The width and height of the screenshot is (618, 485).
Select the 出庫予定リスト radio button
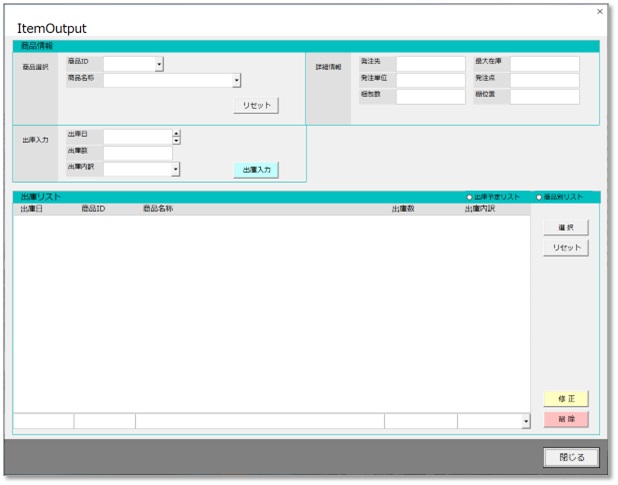[469, 197]
